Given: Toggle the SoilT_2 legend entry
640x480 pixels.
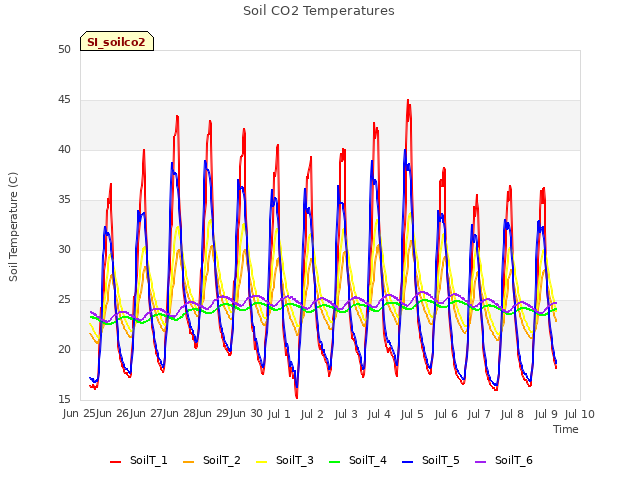Looking at the screenshot, I should click(212, 460).
